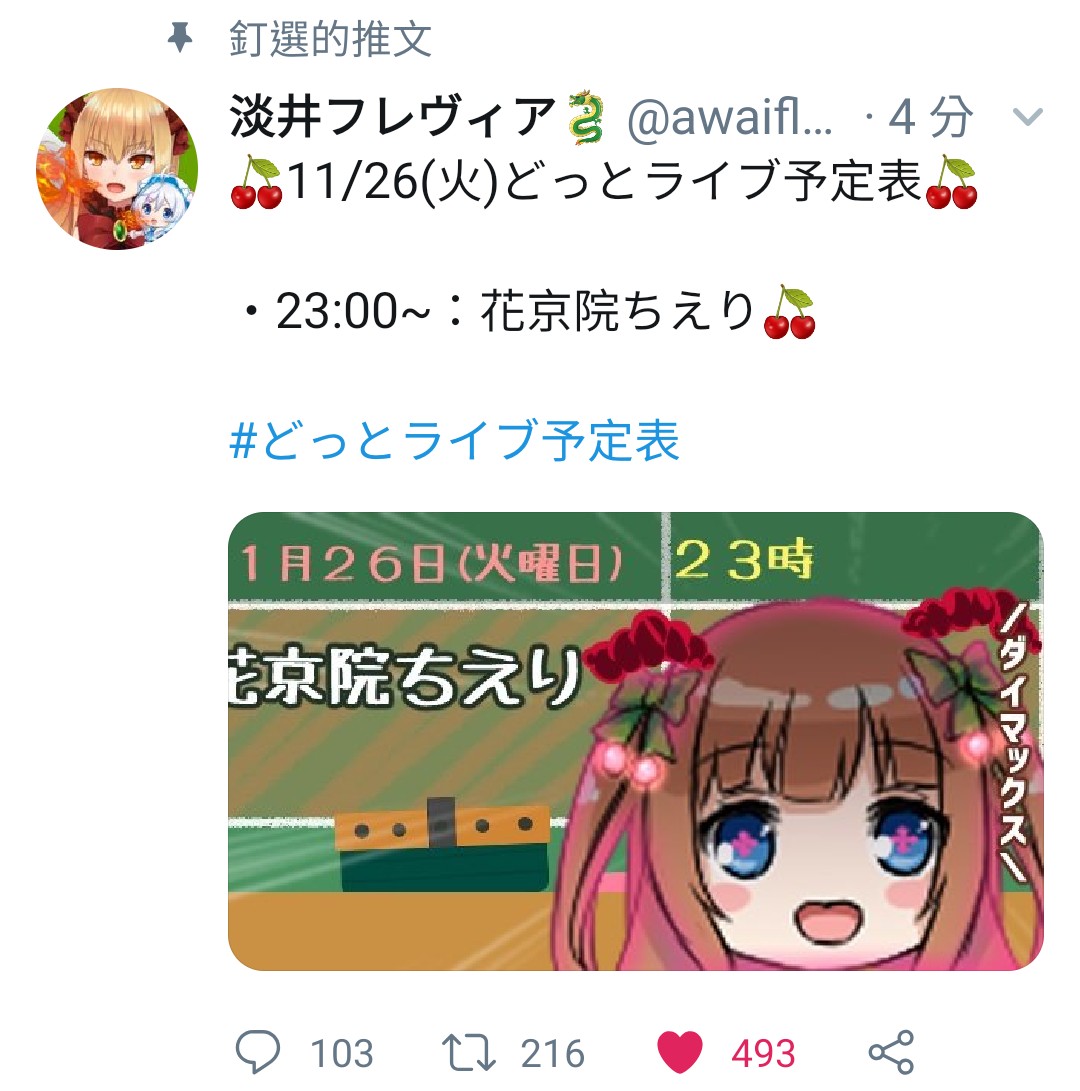Click the dragon emoji beside the name

[586, 117]
